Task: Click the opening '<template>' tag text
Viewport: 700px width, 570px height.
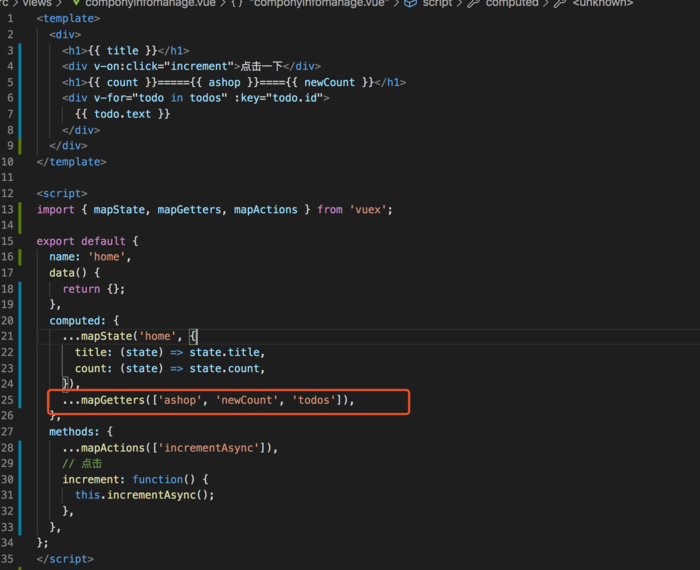Action: click(68, 18)
